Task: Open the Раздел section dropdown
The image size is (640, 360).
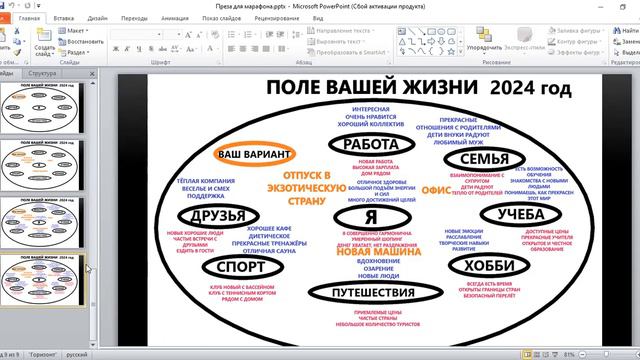Action: coord(74,52)
